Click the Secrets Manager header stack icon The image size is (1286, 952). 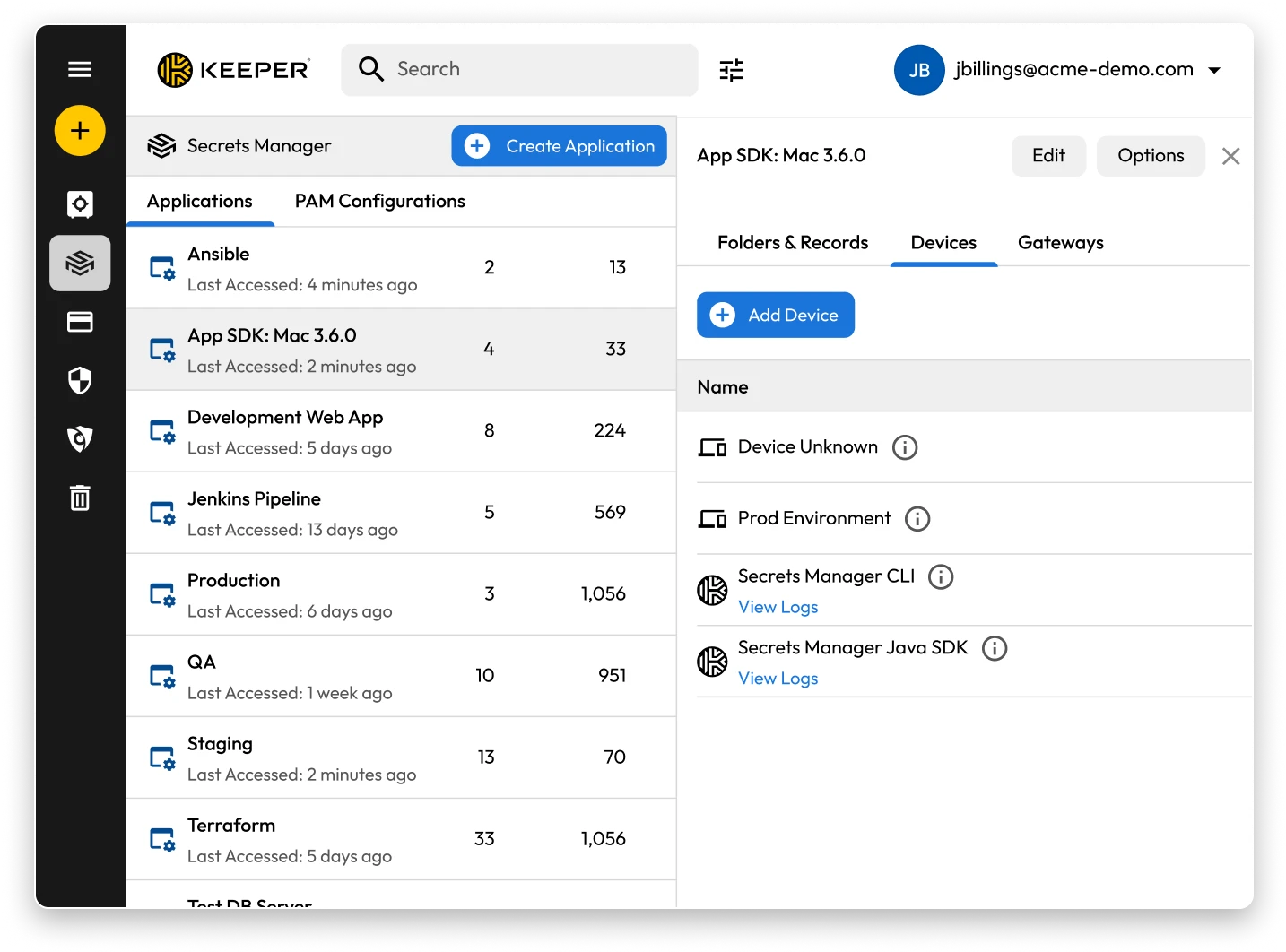(161, 145)
